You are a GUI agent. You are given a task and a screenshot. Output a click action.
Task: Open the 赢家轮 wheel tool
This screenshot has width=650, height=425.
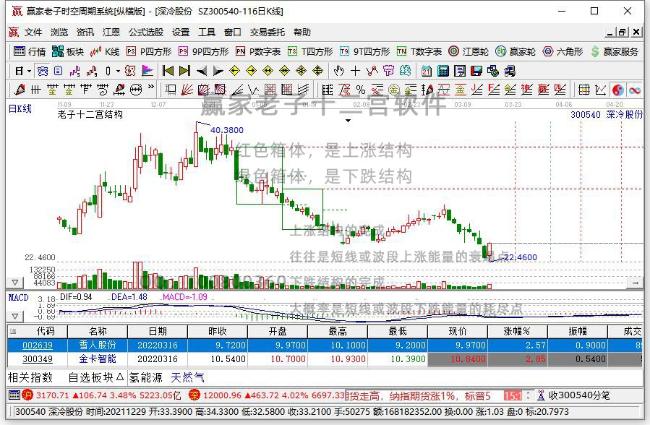click(516, 51)
